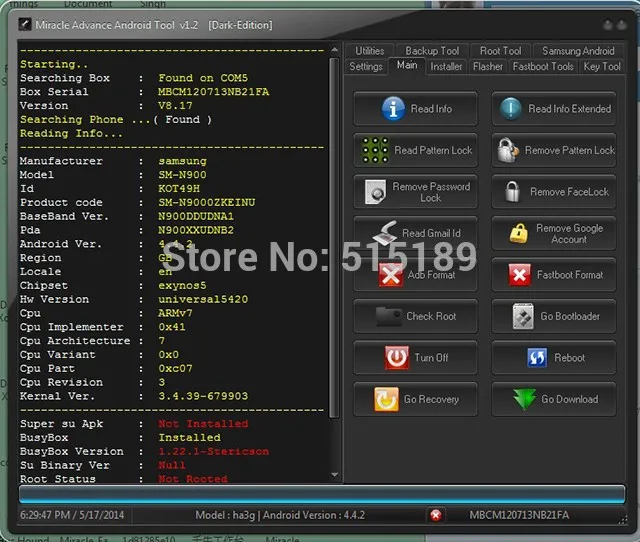Click the Remove FaceLock button label
640x542 pixels.
pos(569,192)
